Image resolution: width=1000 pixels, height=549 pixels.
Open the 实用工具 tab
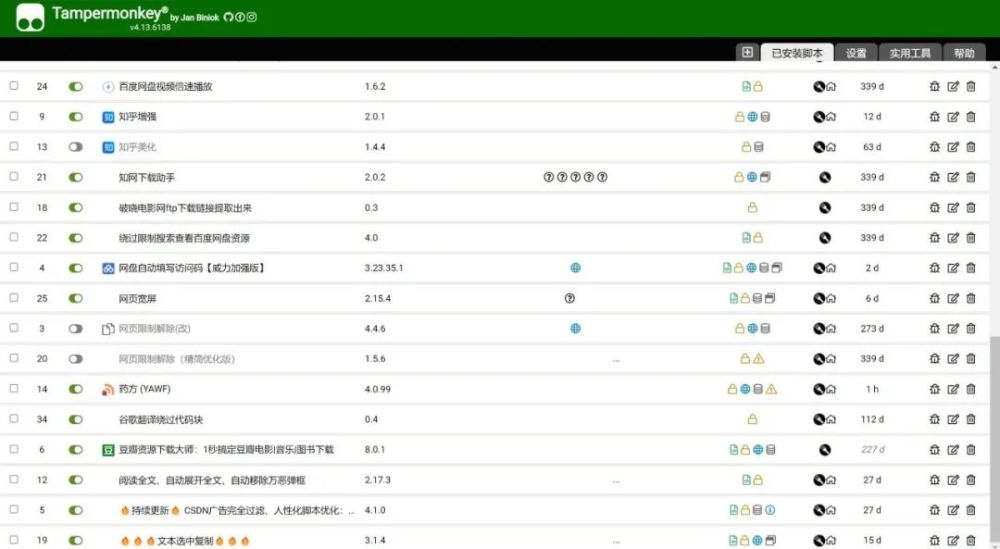pos(910,53)
